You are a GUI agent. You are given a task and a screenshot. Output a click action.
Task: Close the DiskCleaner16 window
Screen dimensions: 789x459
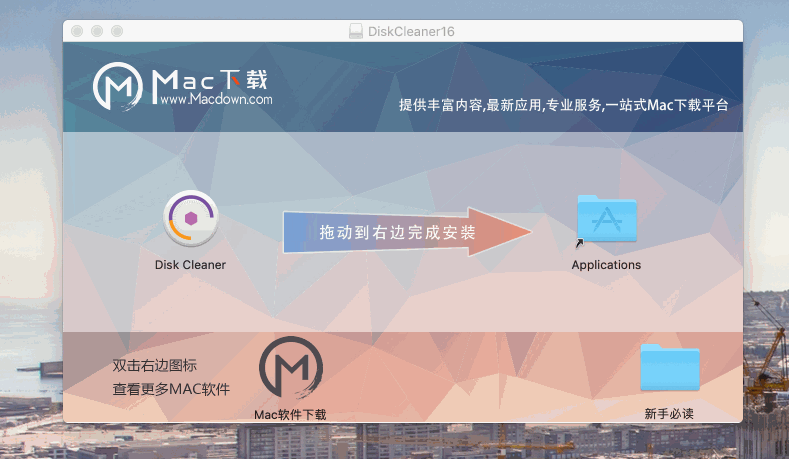pyautogui.click(x=77, y=31)
